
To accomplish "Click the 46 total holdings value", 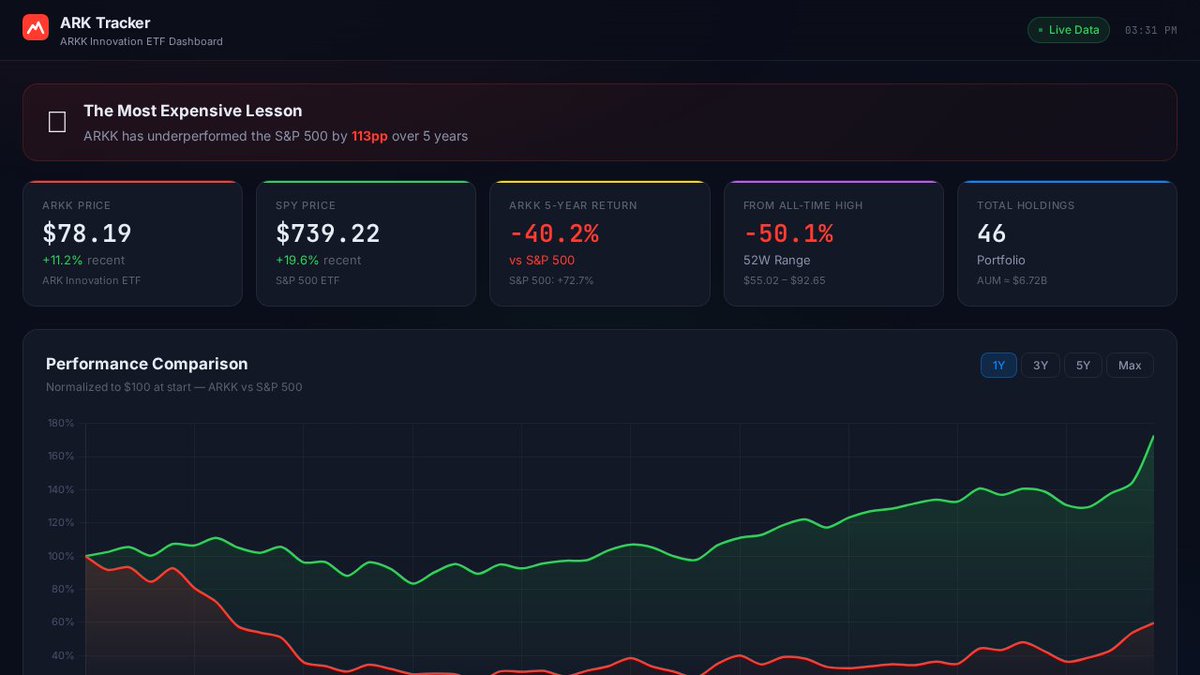I will pos(992,234).
